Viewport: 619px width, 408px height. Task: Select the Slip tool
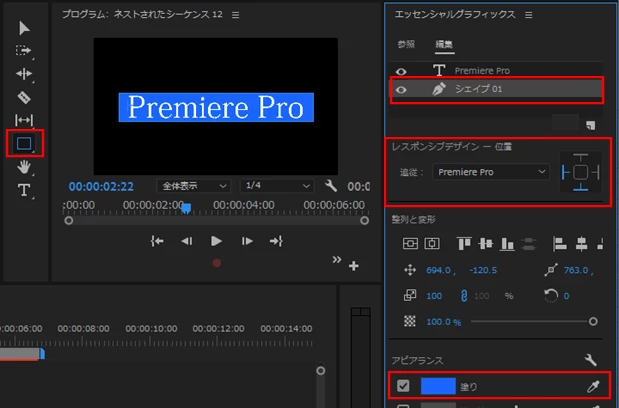click(24, 120)
